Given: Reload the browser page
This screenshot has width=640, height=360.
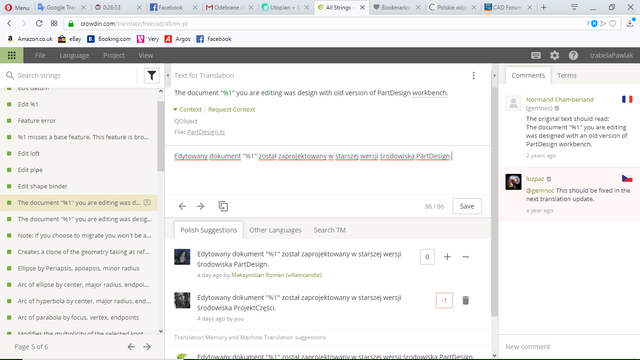Looking at the screenshot, I should 39,24.
